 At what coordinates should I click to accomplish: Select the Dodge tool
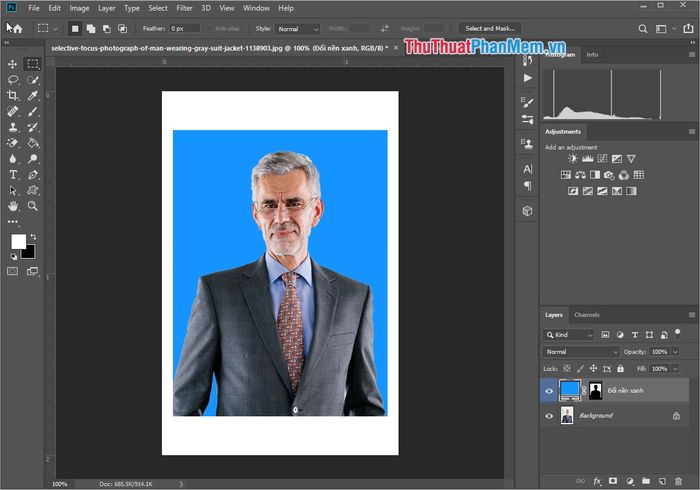[x=33, y=159]
